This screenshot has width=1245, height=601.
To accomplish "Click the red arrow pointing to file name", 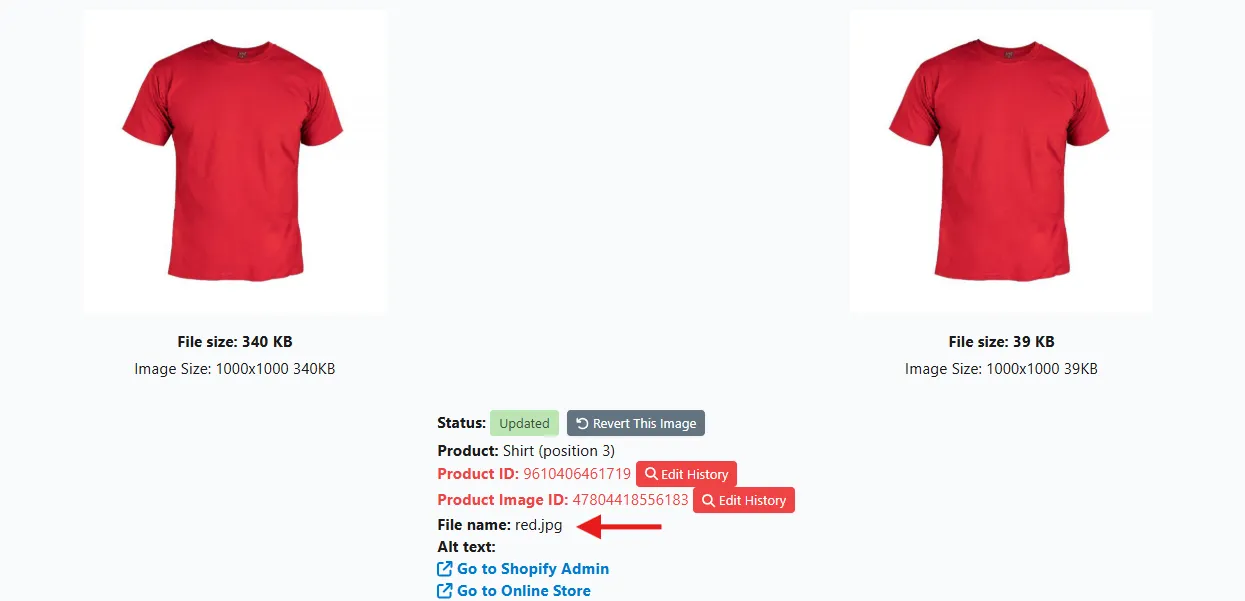I will tap(621, 526).
